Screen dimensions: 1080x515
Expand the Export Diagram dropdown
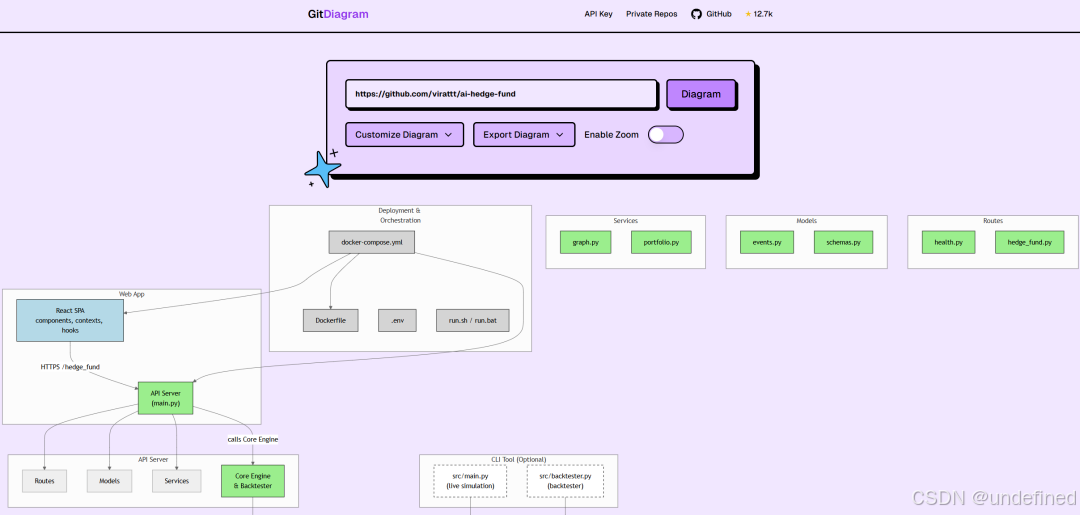pos(523,135)
